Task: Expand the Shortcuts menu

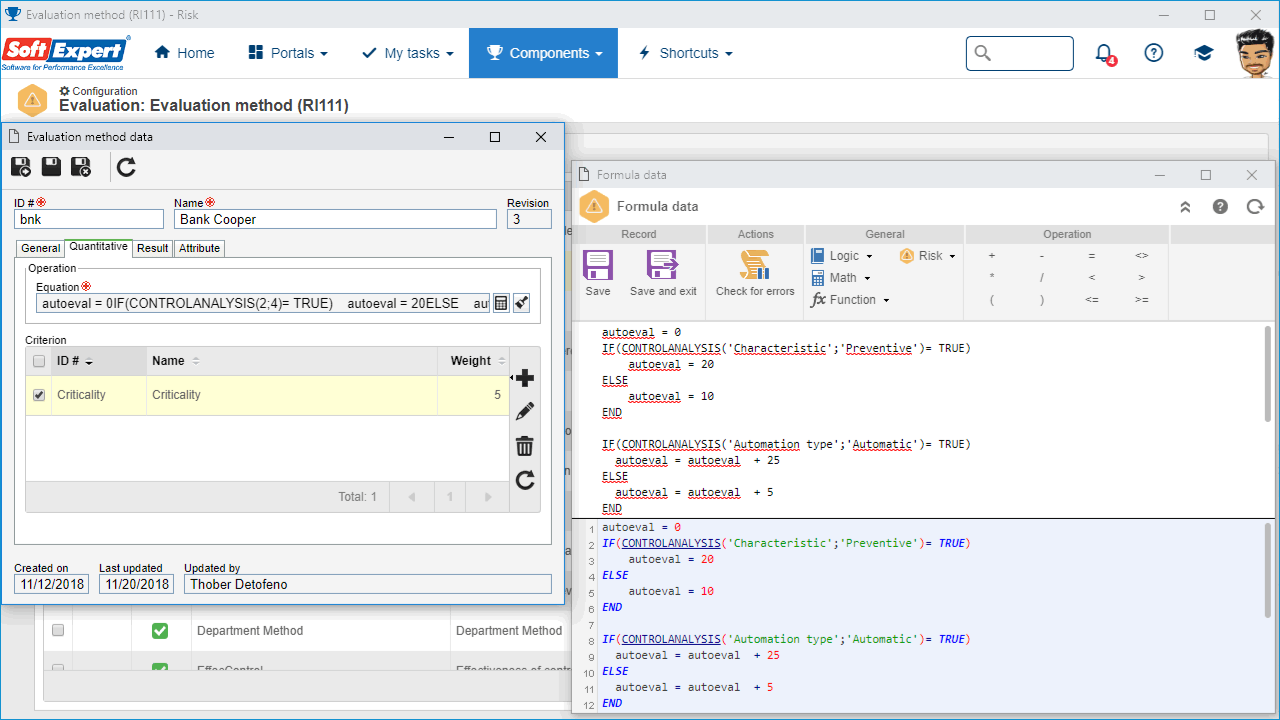Action: coord(685,53)
